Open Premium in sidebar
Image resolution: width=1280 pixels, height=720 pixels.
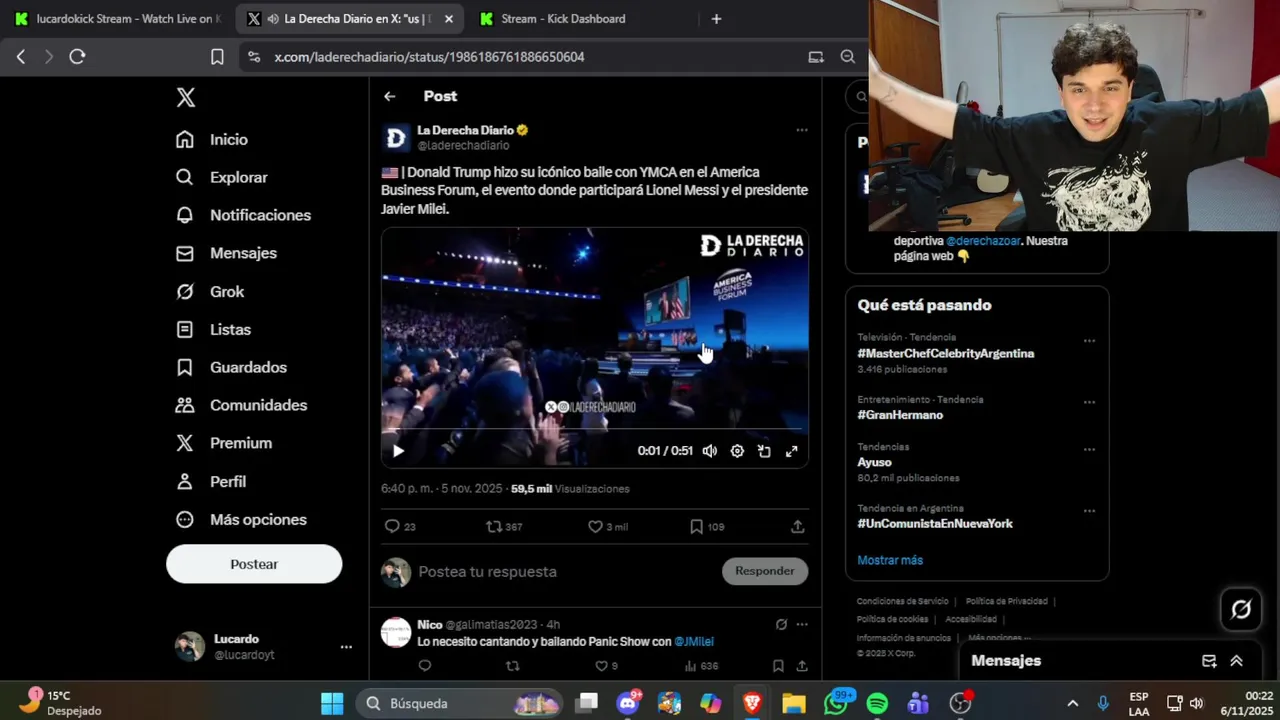(223, 443)
